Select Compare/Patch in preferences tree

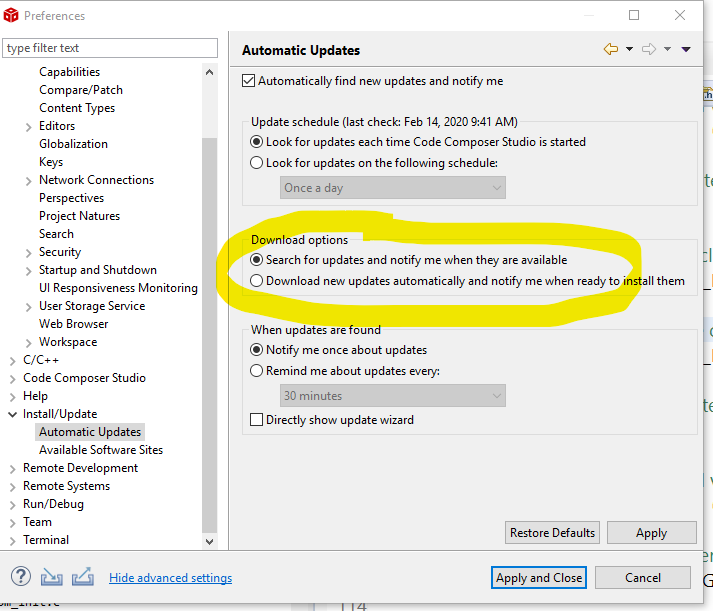click(x=81, y=90)
